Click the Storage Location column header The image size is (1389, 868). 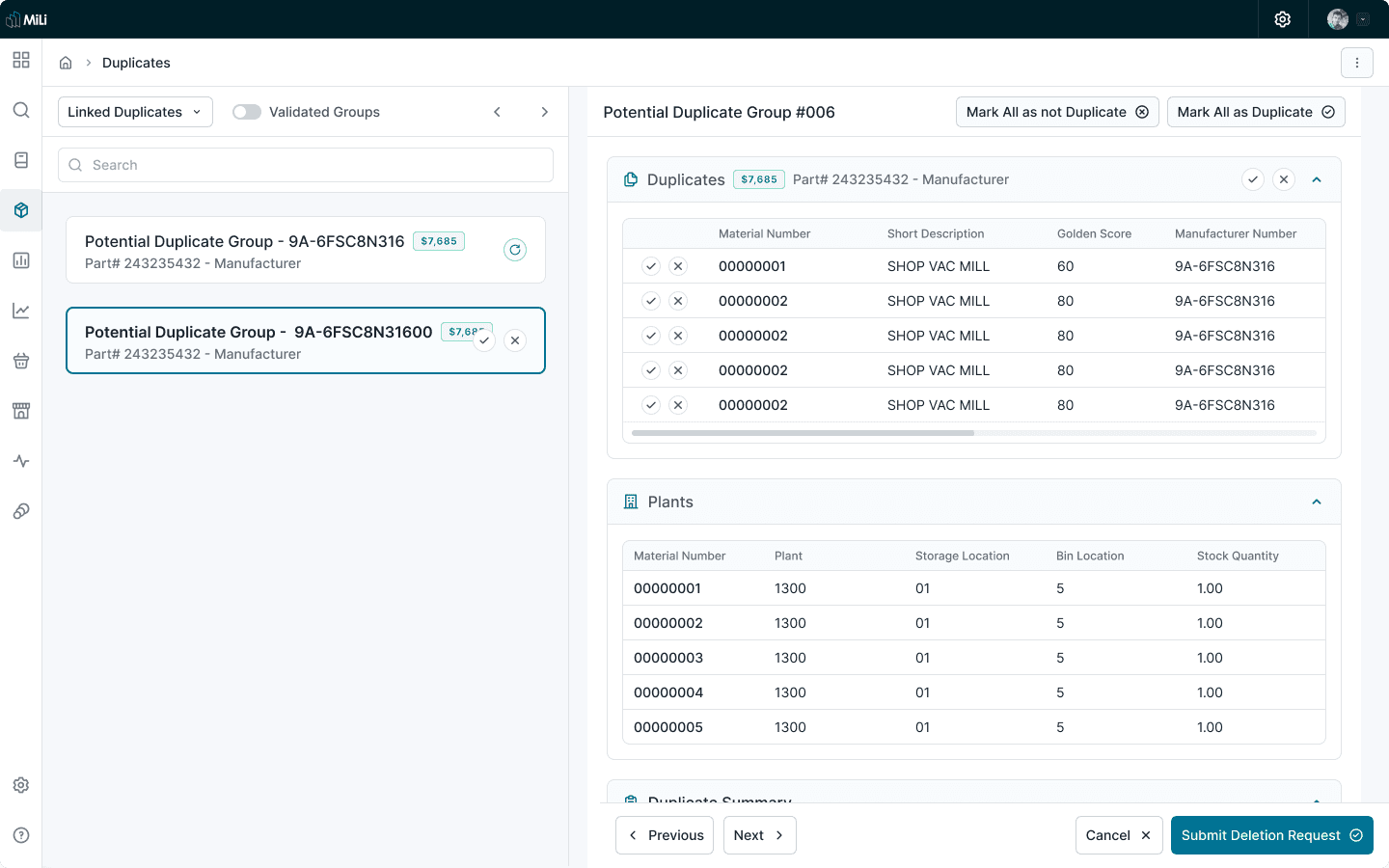tap(962, 556)
